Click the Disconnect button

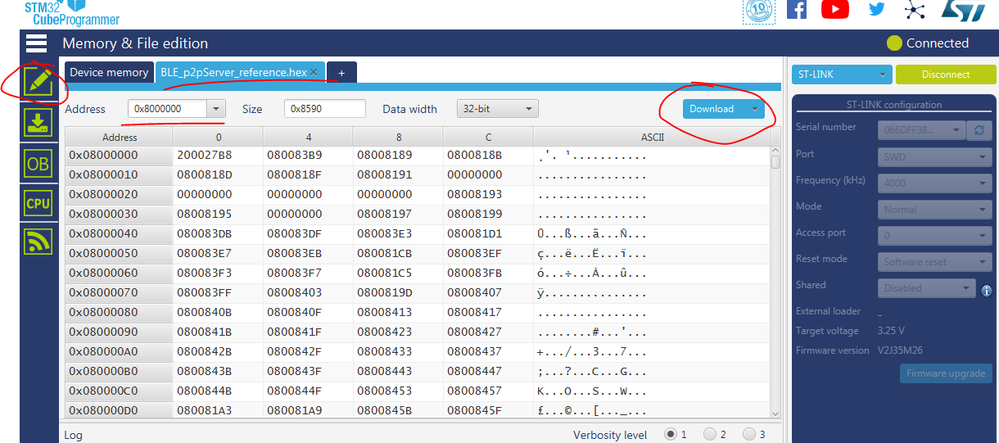945,75
